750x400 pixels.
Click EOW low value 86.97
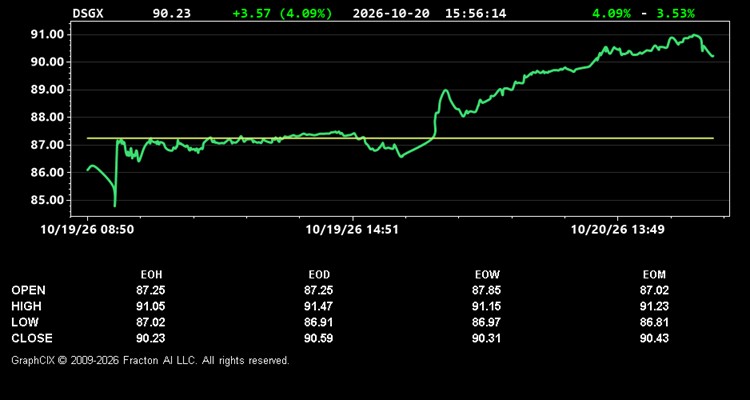486,322
